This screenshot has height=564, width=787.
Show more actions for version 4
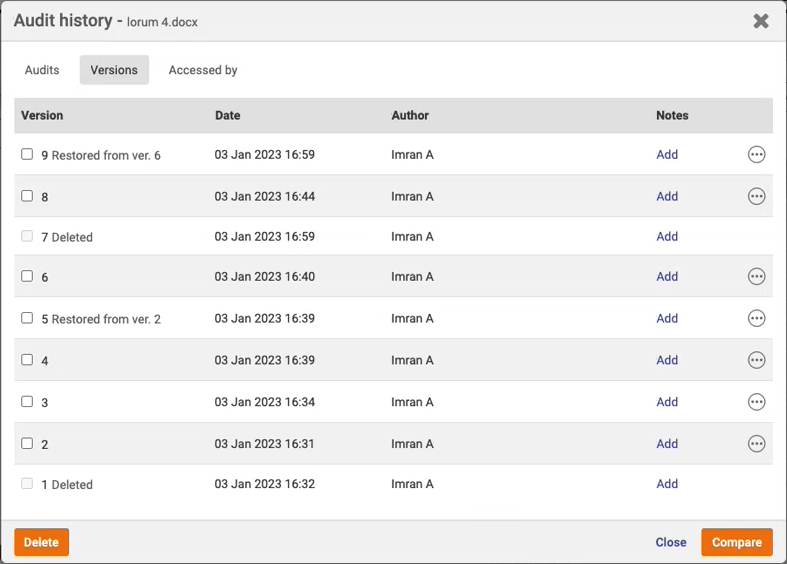click(756, 360)
